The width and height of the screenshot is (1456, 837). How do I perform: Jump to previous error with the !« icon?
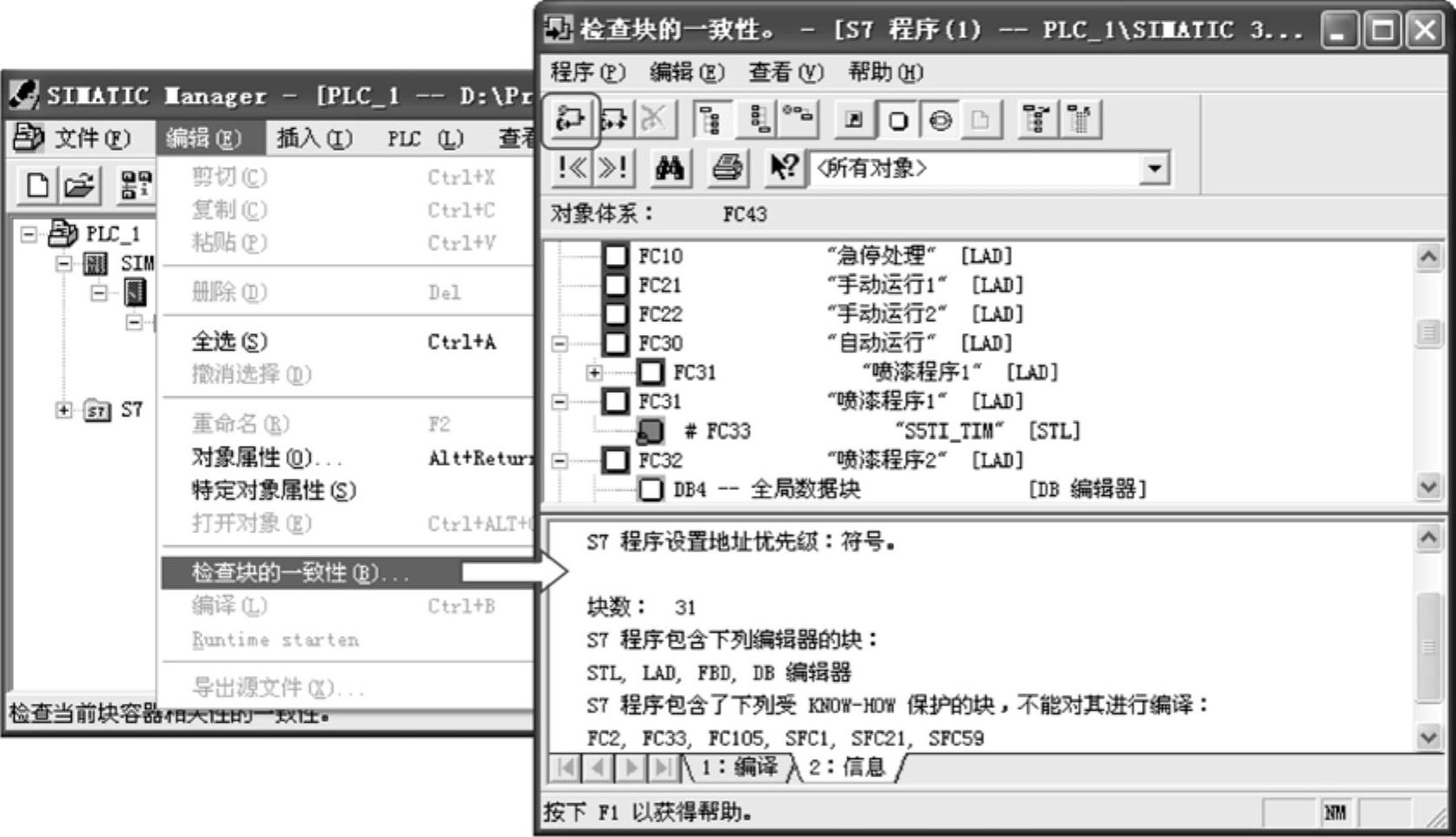click(x=572, y=167)
